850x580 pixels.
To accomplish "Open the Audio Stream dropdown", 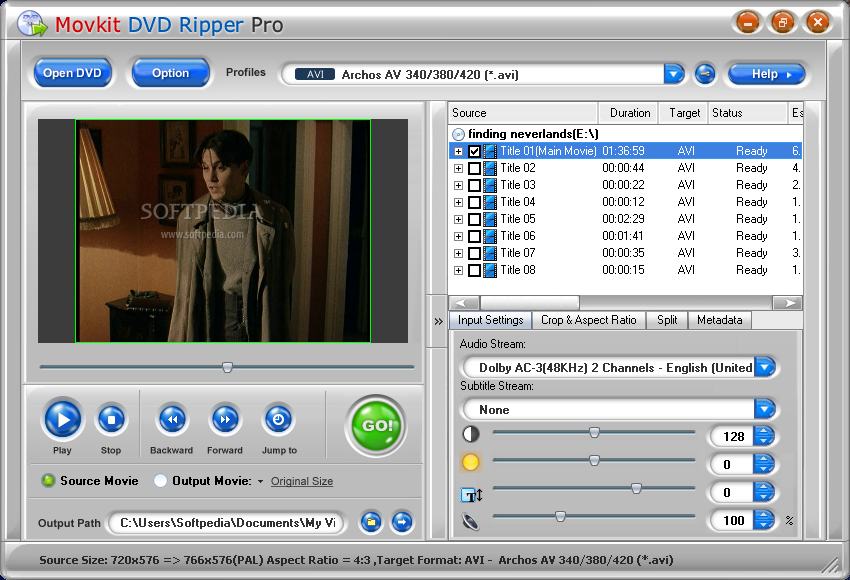I will click(x=765, y=368).
